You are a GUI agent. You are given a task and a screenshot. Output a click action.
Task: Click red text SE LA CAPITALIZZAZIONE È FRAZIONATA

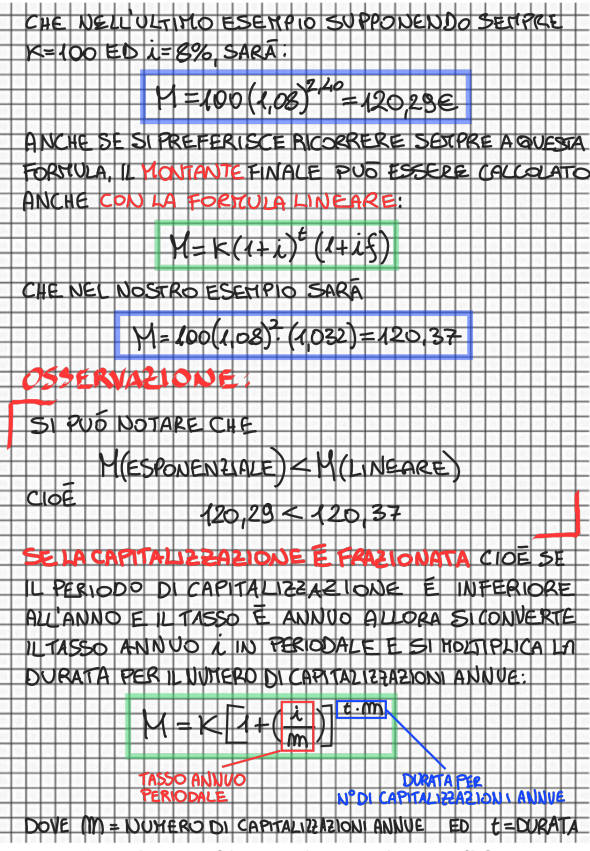[x=246, y=557]
